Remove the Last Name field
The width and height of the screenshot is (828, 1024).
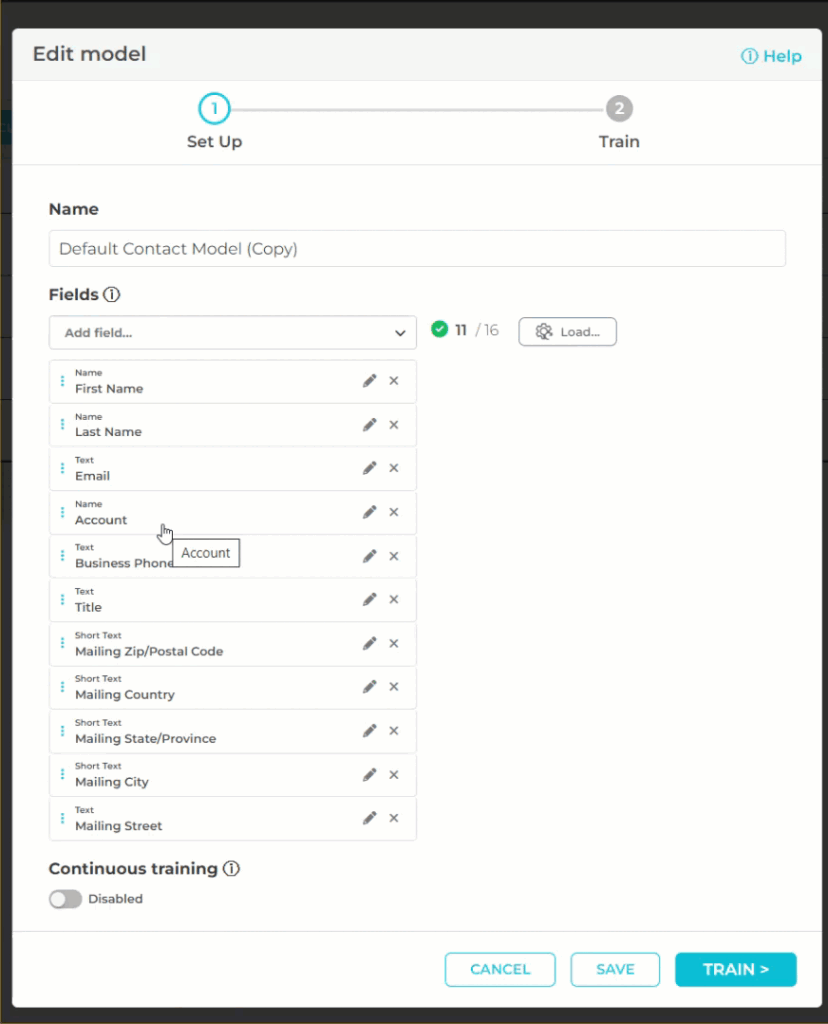tap(394, 425)
